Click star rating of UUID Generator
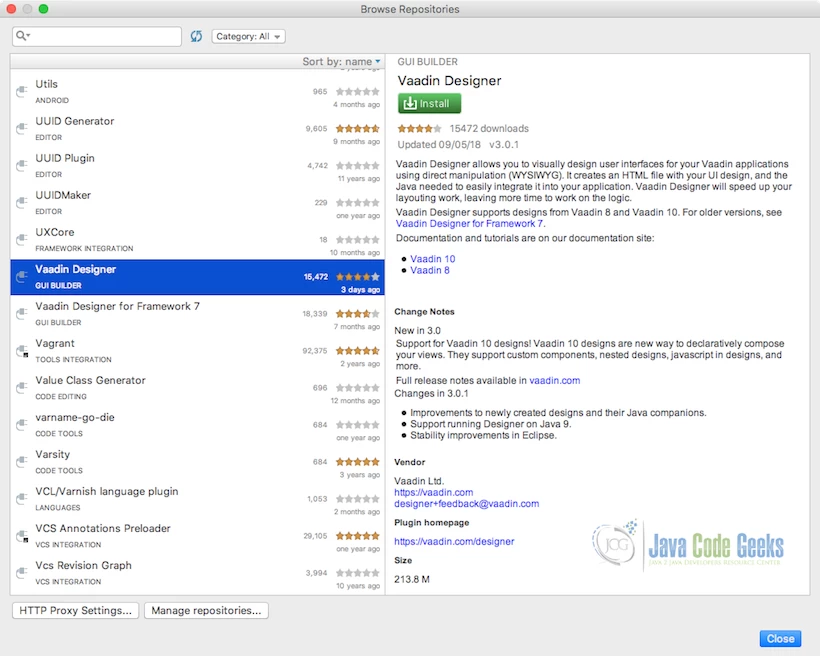Image resolution: width=820 pixels, height=656 pixels. (x=358, y=128)
